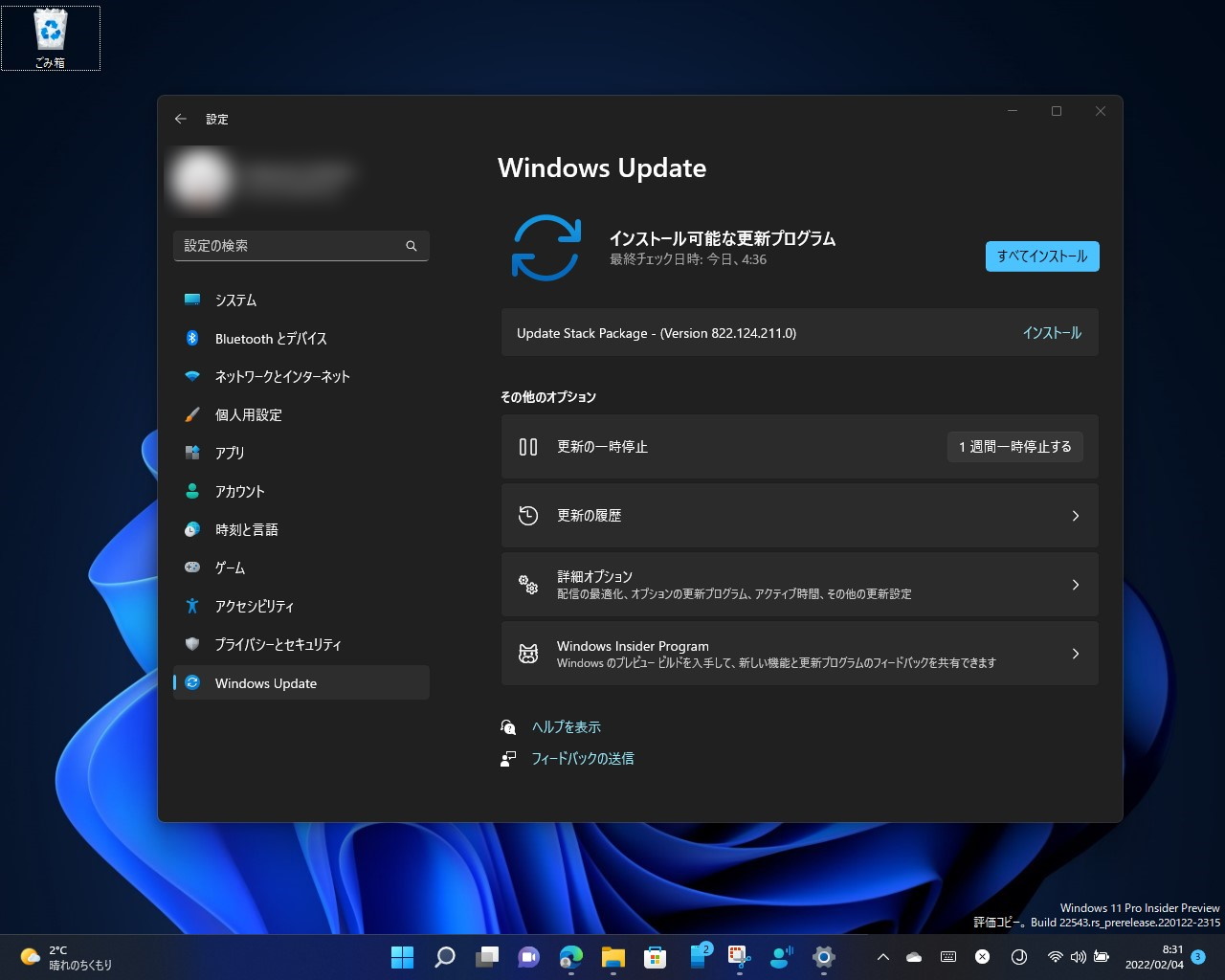This screenshot has width=1225, height=980.
Task: Click 1 週間一時停止する to pause updates
Action: pos(1014,446)
